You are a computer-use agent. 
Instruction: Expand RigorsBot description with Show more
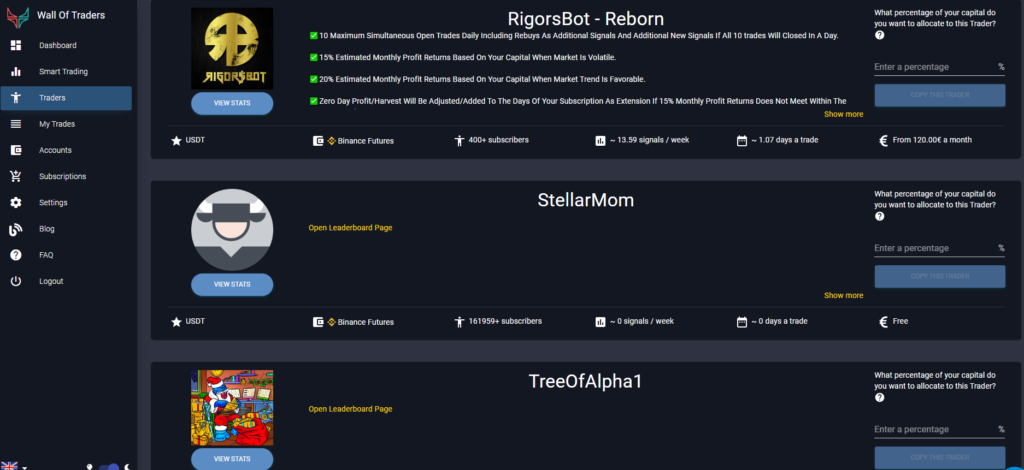click(x=843, y=114)
